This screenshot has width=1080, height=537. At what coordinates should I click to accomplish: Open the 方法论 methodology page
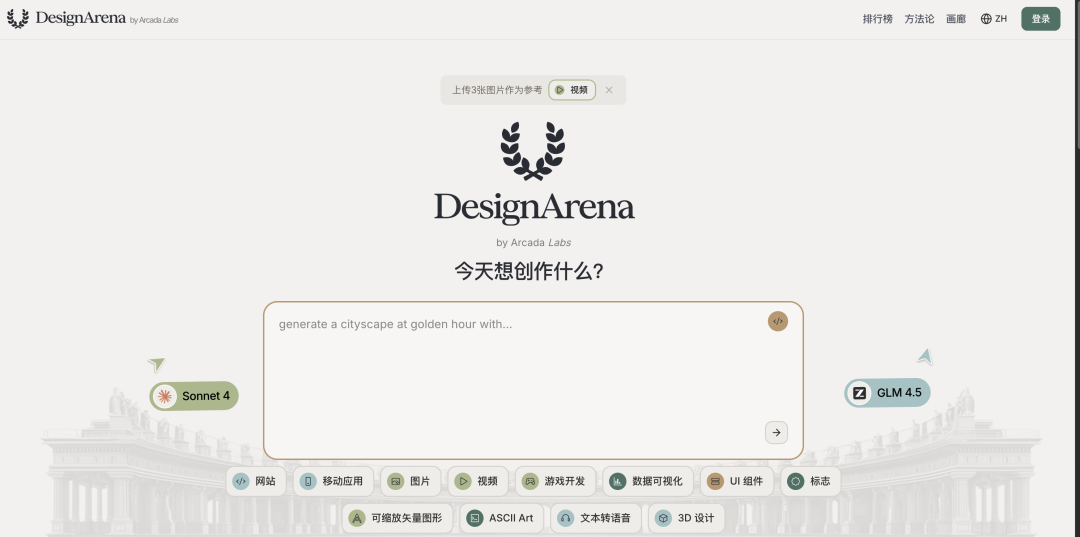919,19
